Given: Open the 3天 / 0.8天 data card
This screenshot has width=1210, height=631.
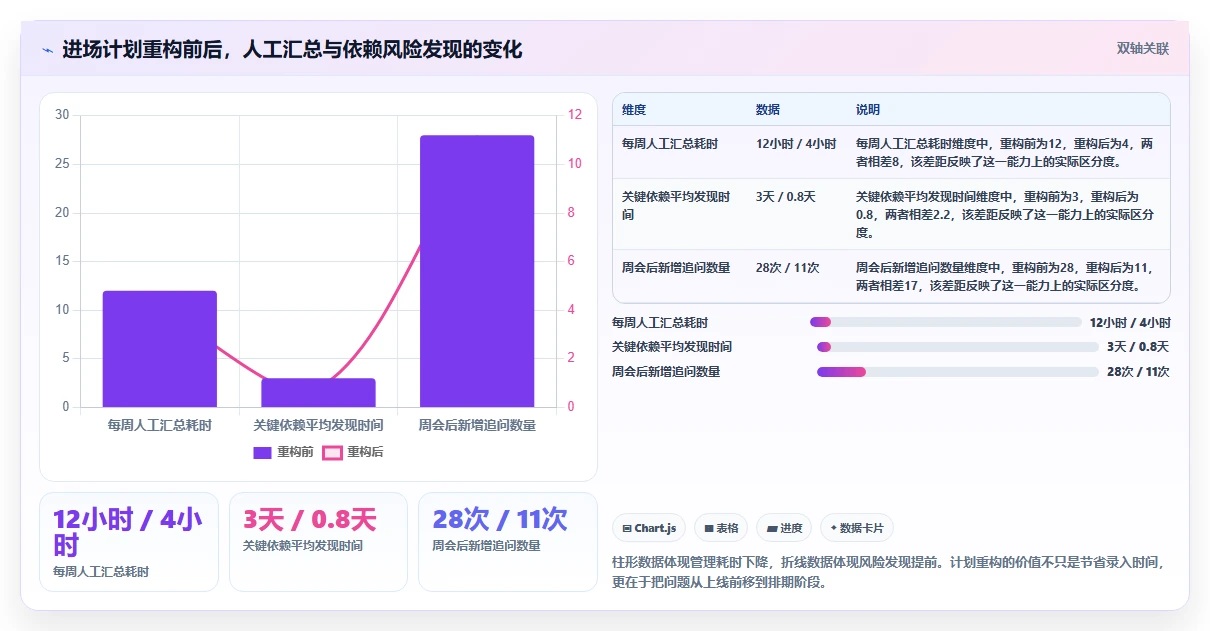Looking at the screenshot, I should pyautogui.click(x=318, y=542).
